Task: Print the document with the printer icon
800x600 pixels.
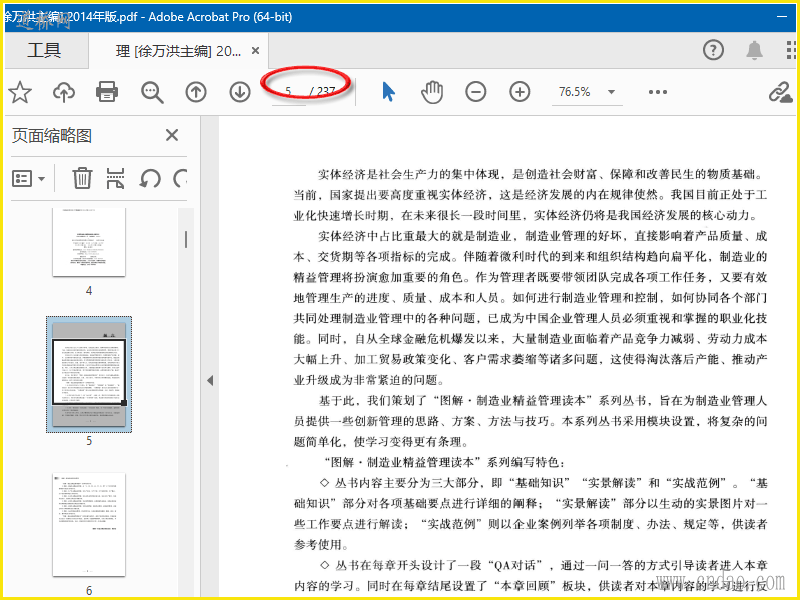Action: point(107,92)
